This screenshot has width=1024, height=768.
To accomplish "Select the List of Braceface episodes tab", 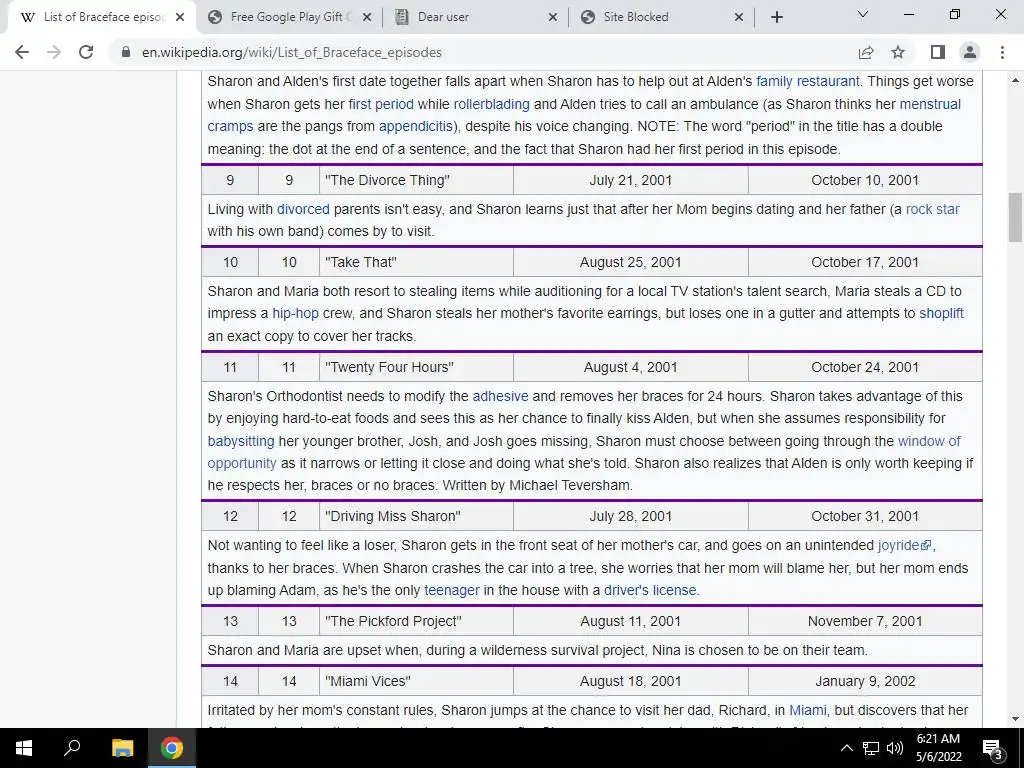I will (x=101, y=17).
